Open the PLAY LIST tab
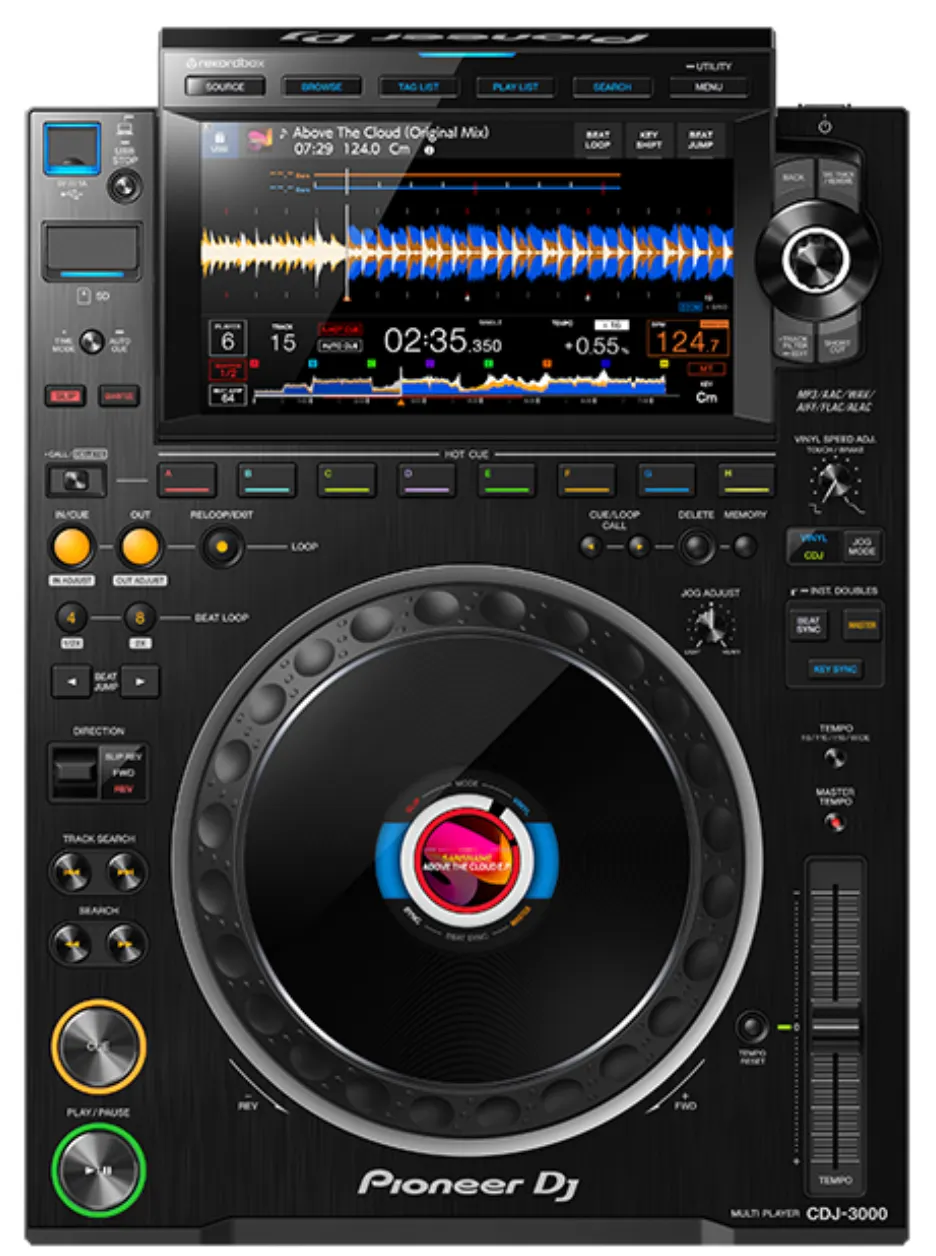 pyautogui.click(x=516, y=87)
